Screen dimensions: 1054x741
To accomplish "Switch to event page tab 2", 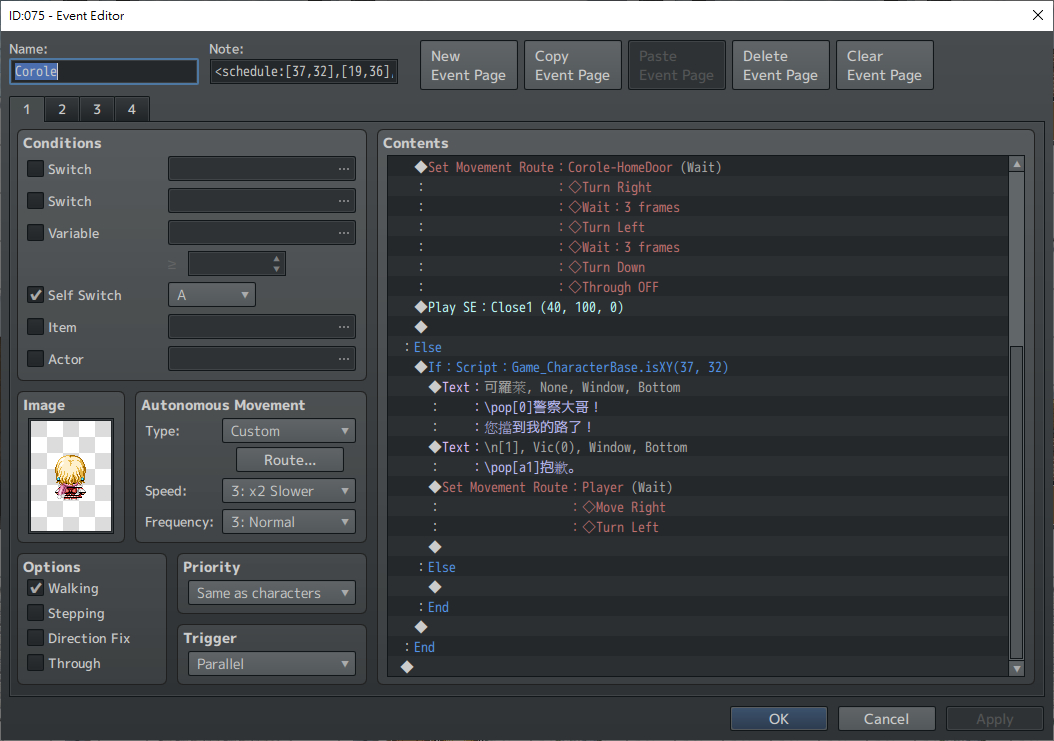I will 62,109.
